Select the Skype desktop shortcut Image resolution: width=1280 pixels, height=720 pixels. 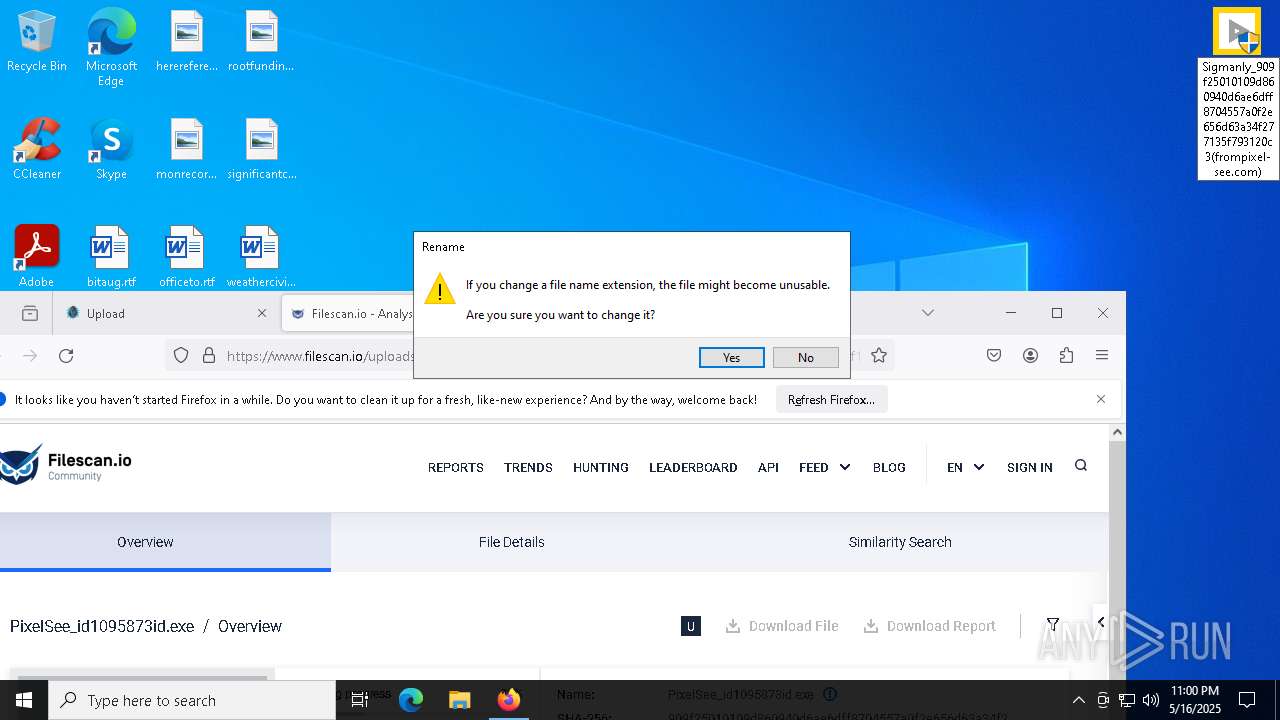click(x=111, y=149)
